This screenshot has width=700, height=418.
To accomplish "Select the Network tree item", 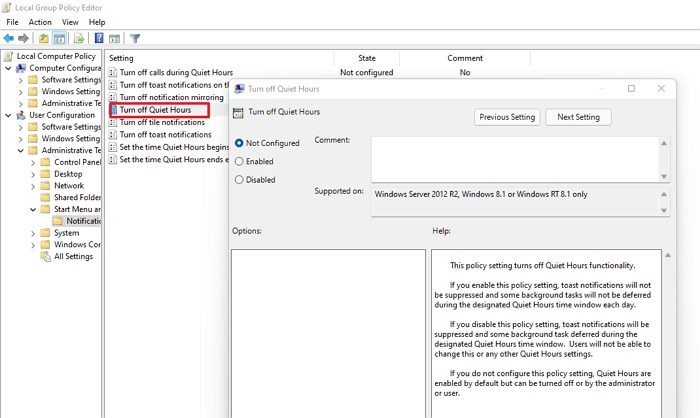I will (x=69, y=186).
